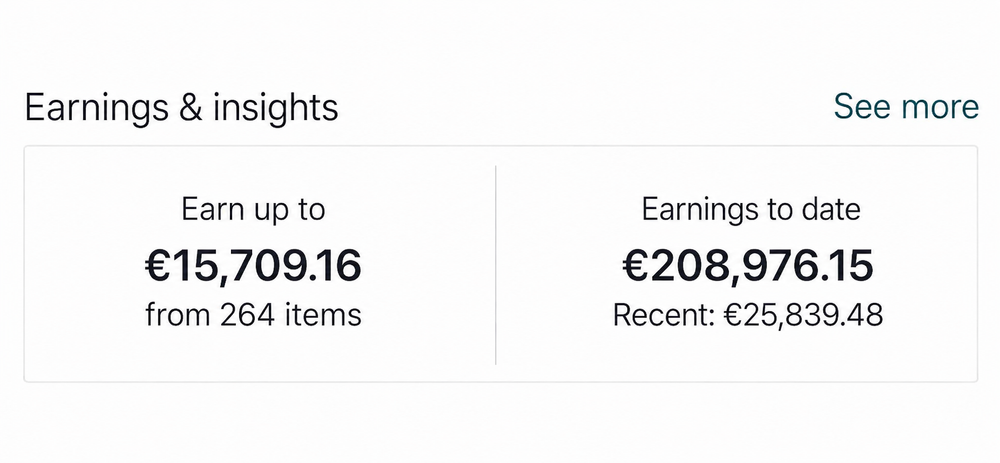This screenshot has height=463, width=1000.
Task: Select the Earn up to label
Action: 253,210
